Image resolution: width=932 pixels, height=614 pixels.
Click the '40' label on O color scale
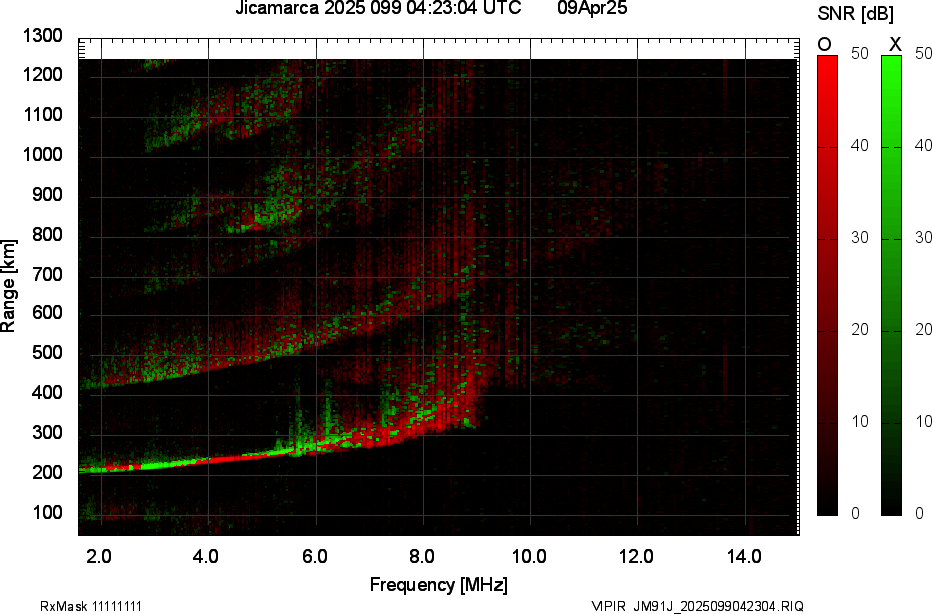click(860, 146)
